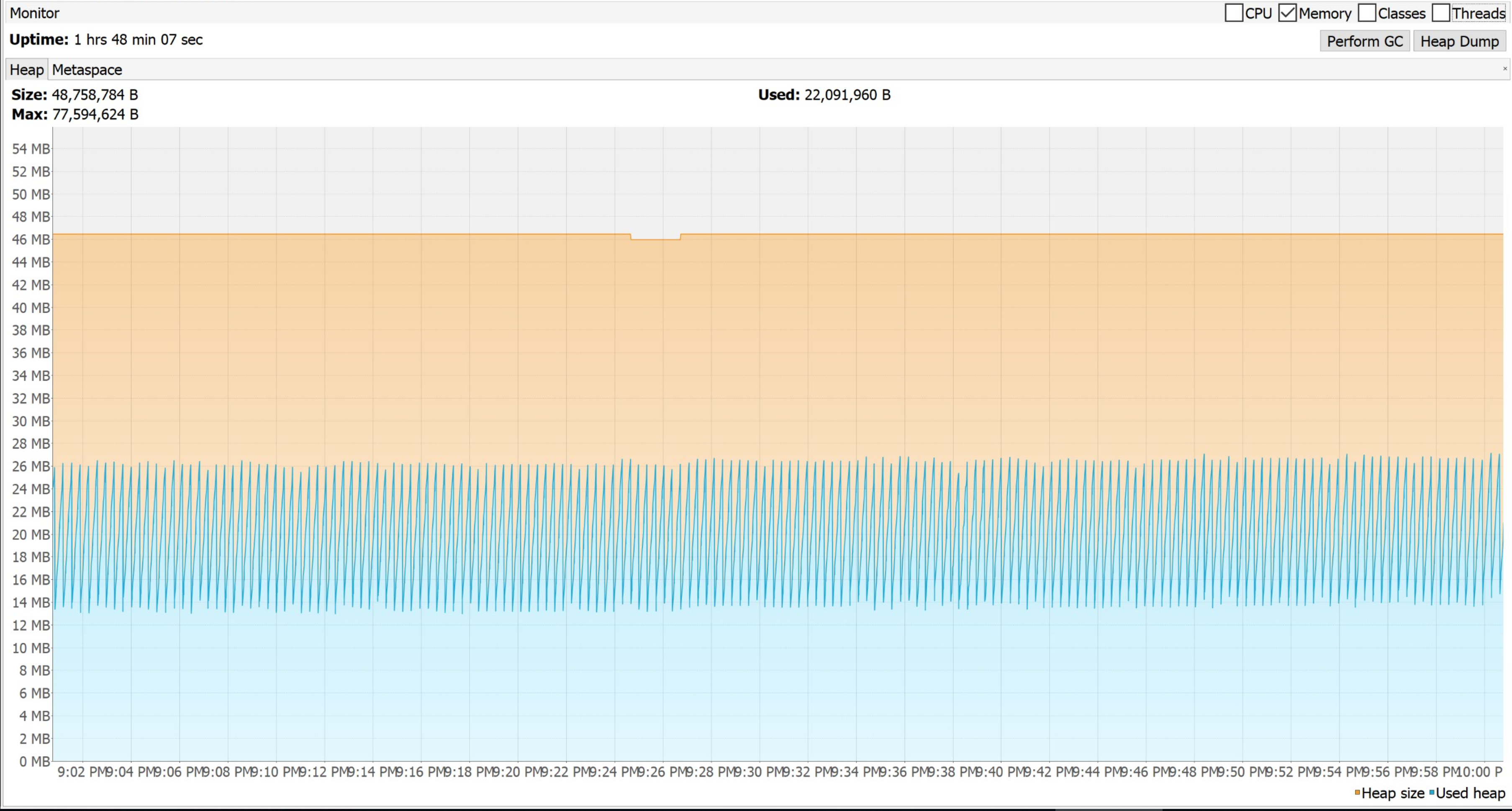Click the Used heap bytes value
The width and height of the screenshot is (1512, 811).
[847, 95]
